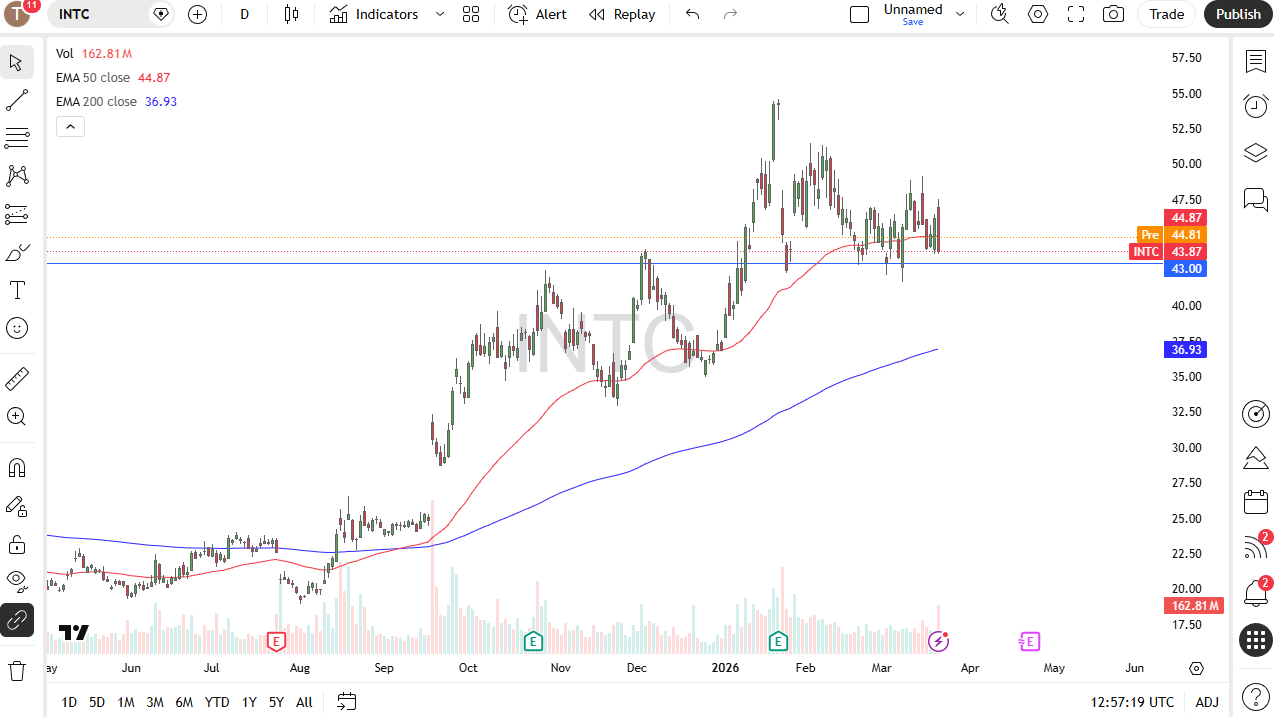Open the object tree layers panel
Image resolution: width=1274 pixels, height=717 pixels.
click(x=1256, y=153)
